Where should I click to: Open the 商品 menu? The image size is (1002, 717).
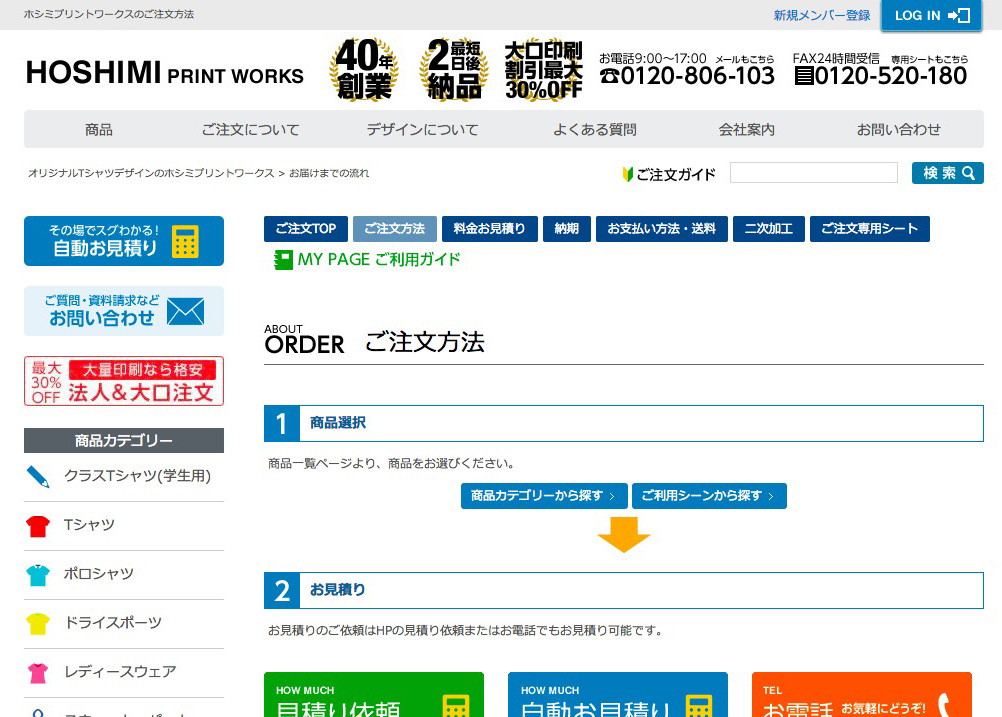pyautogui.click(x=99, y=130)
